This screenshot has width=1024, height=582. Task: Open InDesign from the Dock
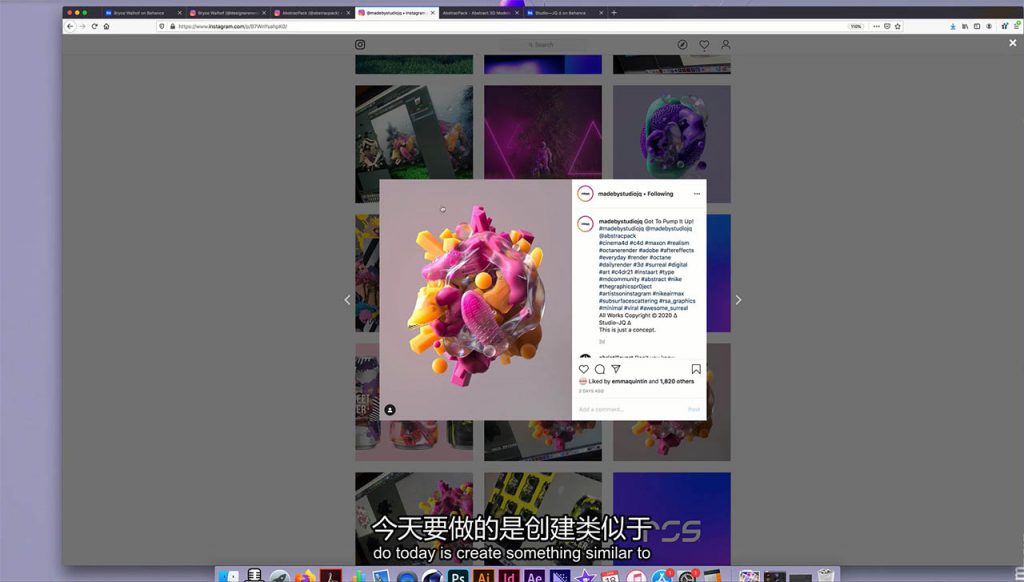tap(509, 576)
